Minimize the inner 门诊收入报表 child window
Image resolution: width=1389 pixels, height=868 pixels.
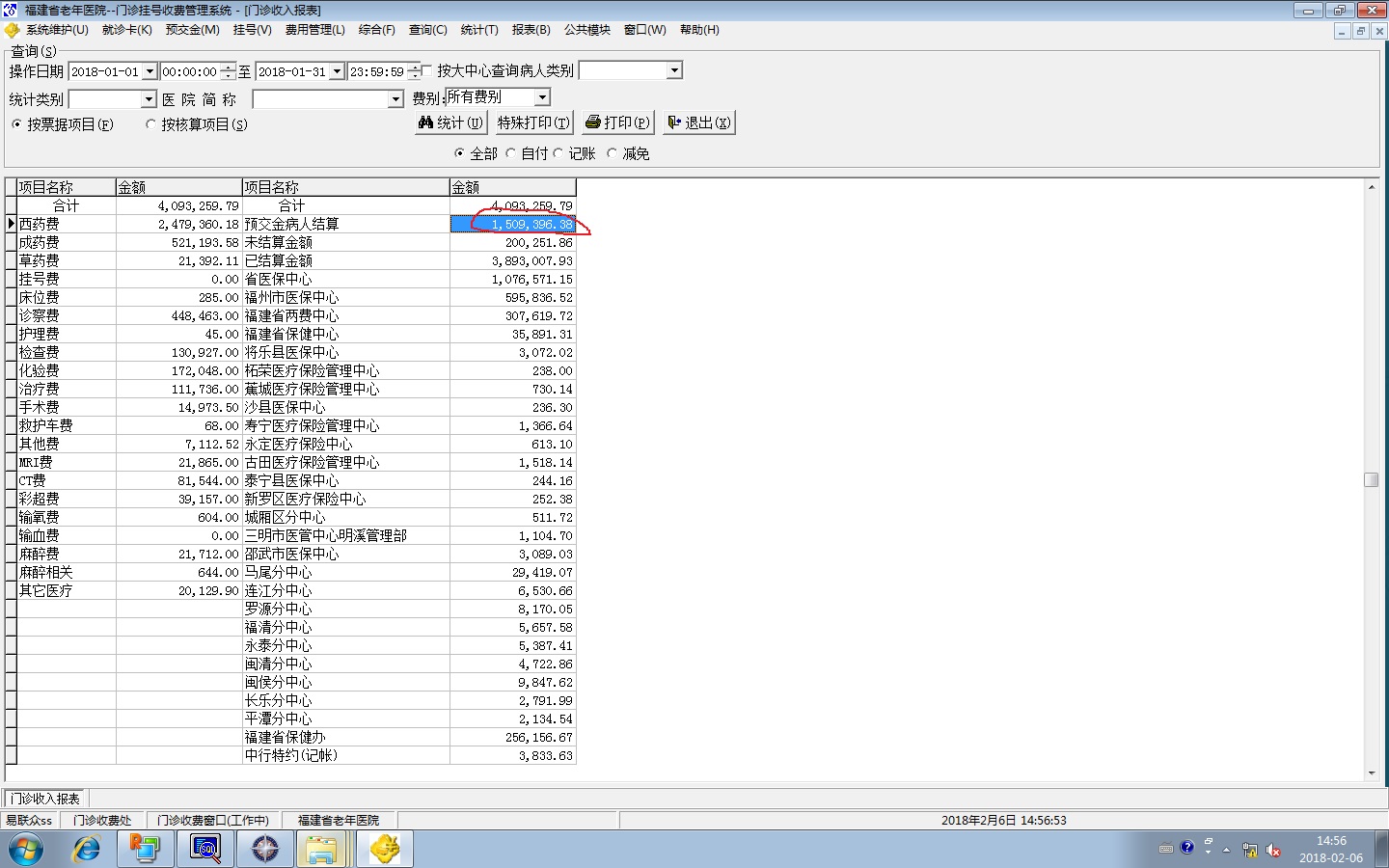pos(1342,31)
